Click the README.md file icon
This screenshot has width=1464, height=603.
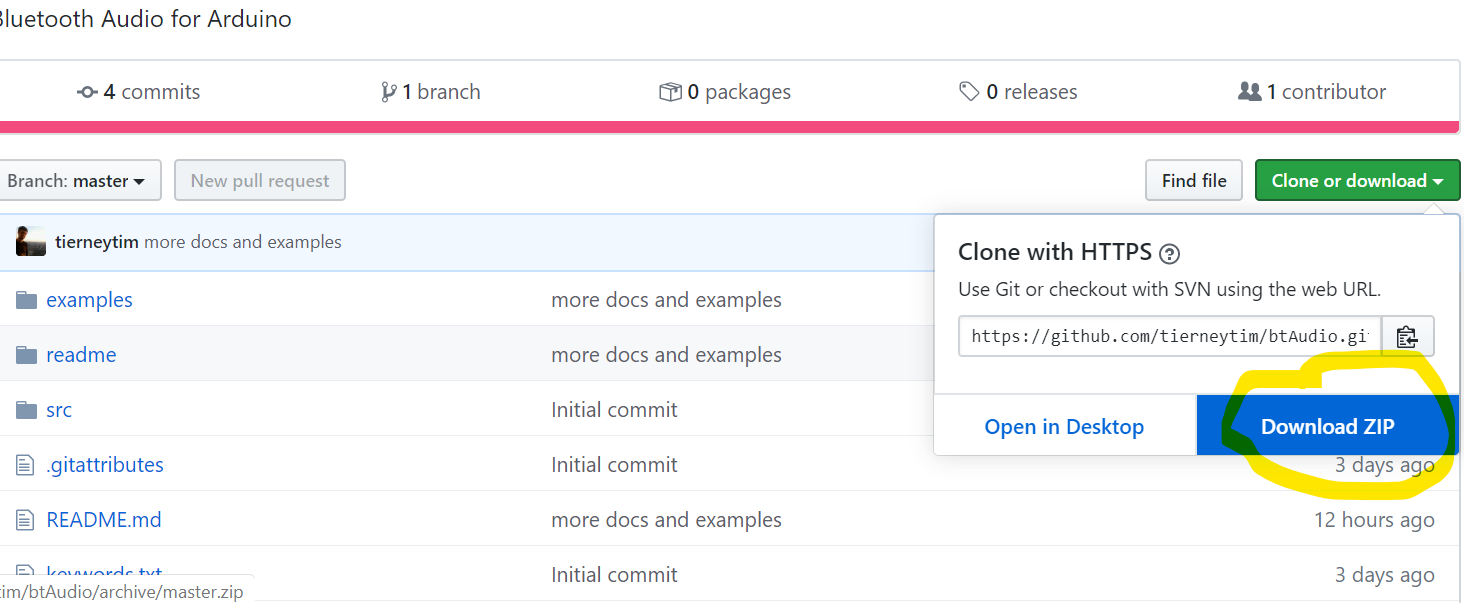26,520
